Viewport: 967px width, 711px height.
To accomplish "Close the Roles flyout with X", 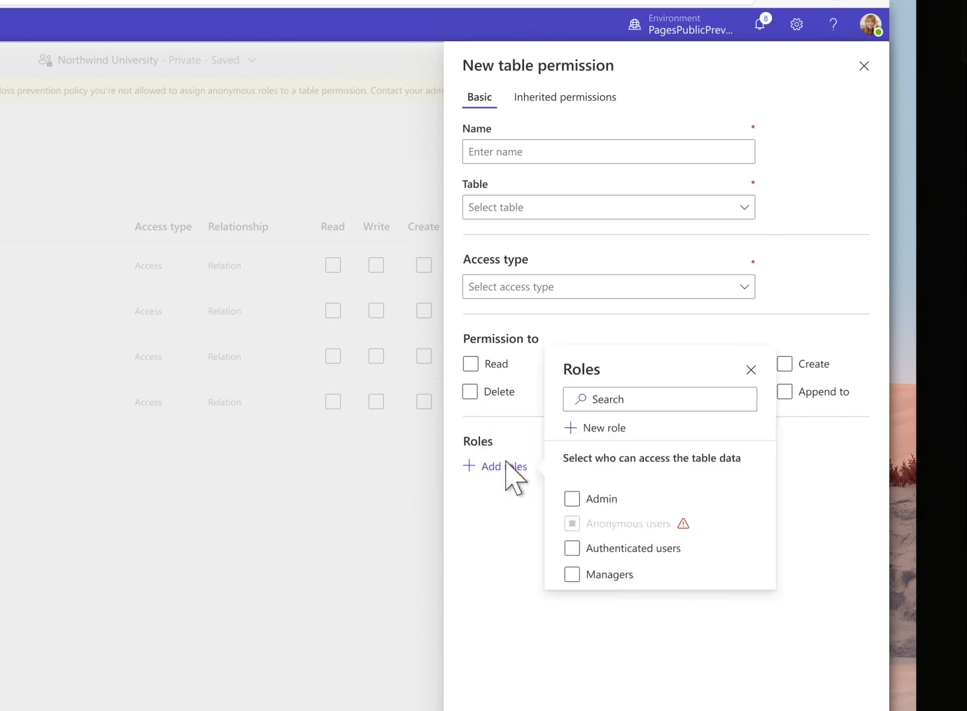I will tap(751, 370).
